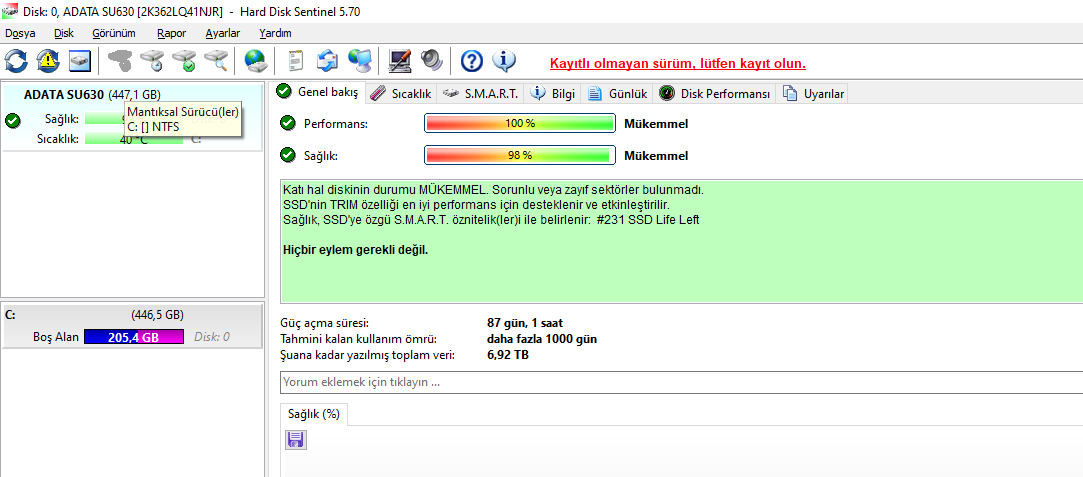The image size is (1083, 477).
Task: Select the Sağlık (%) graph tab
Action: (314, 414)
